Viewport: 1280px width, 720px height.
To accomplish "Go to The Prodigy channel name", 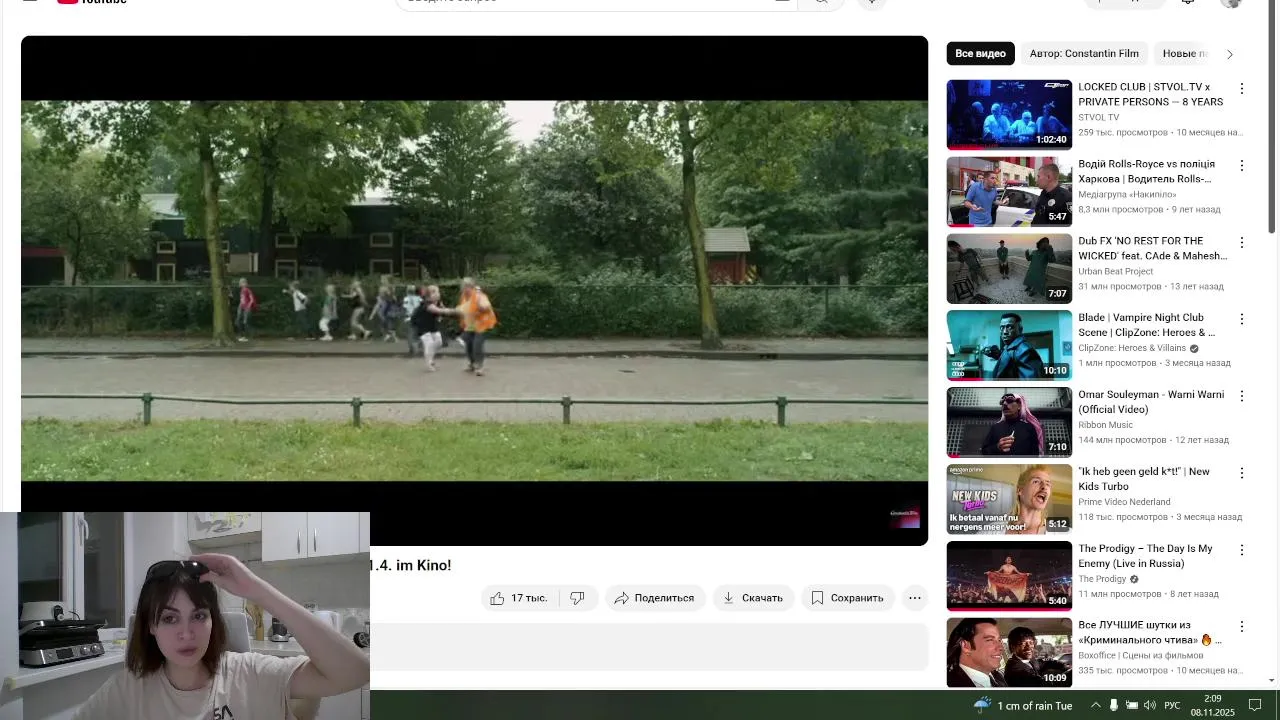I will click(1102, 579).
